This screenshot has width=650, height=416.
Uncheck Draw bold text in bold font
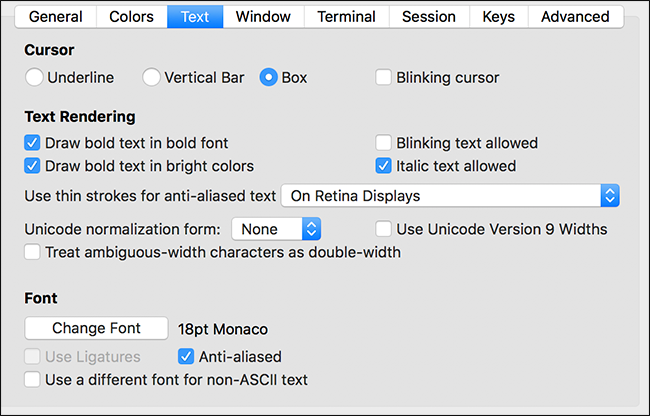coord(33,143)
